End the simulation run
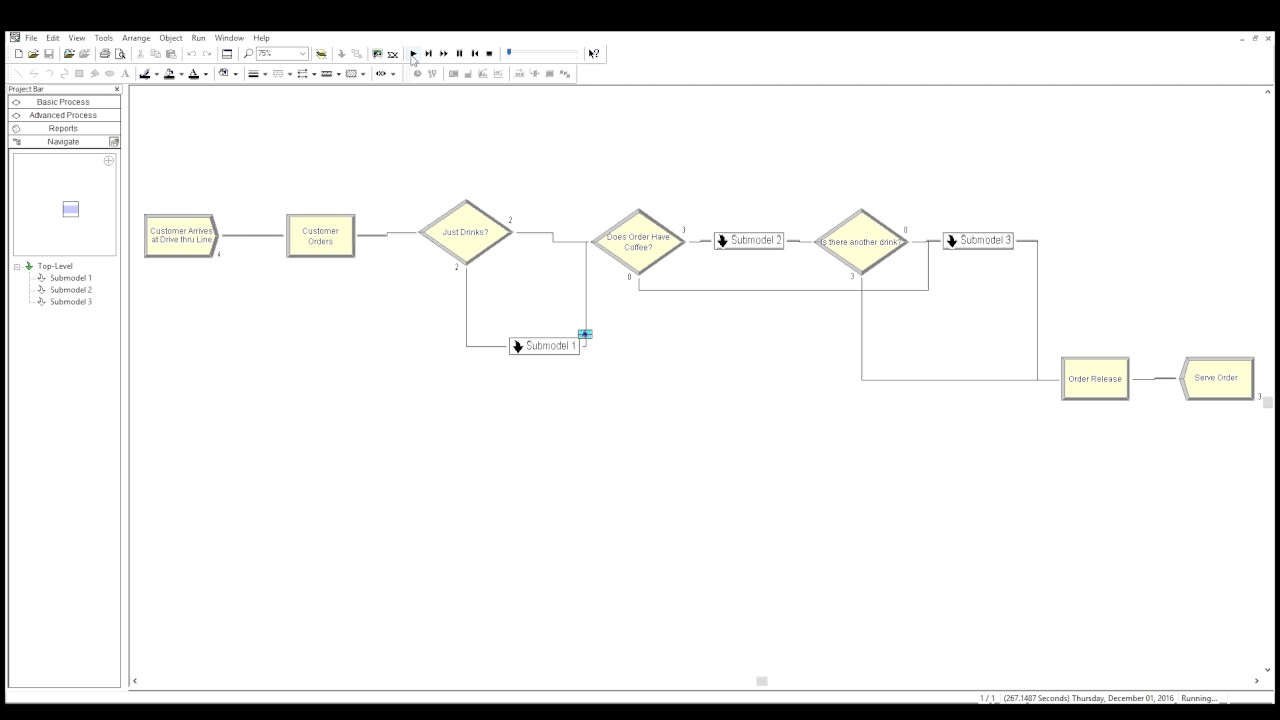Viewport: 1280px width, 720px height. coord(489,54)
